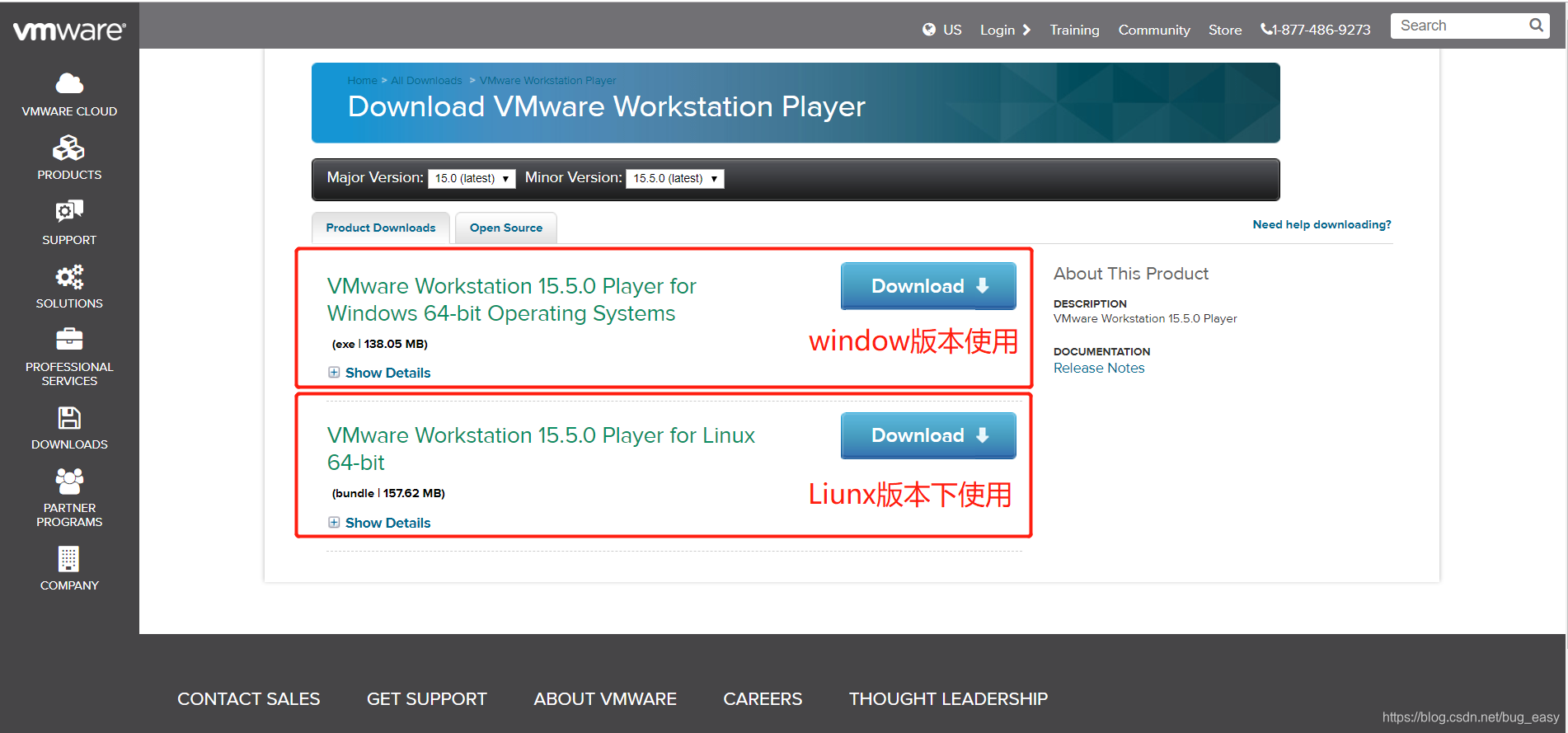Click the DESCRIPTION VMware Workstation 15.5.0 Player text
The height and width of the screenshot is (733, 1568).
pyautogui.click(x=1145, y=311)
